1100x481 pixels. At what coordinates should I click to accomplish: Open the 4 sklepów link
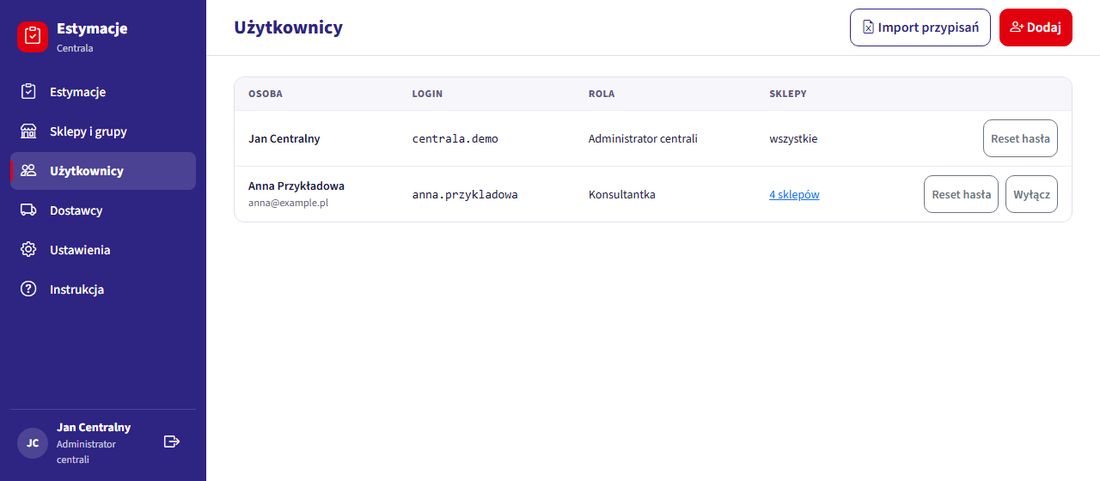point(794,194)
